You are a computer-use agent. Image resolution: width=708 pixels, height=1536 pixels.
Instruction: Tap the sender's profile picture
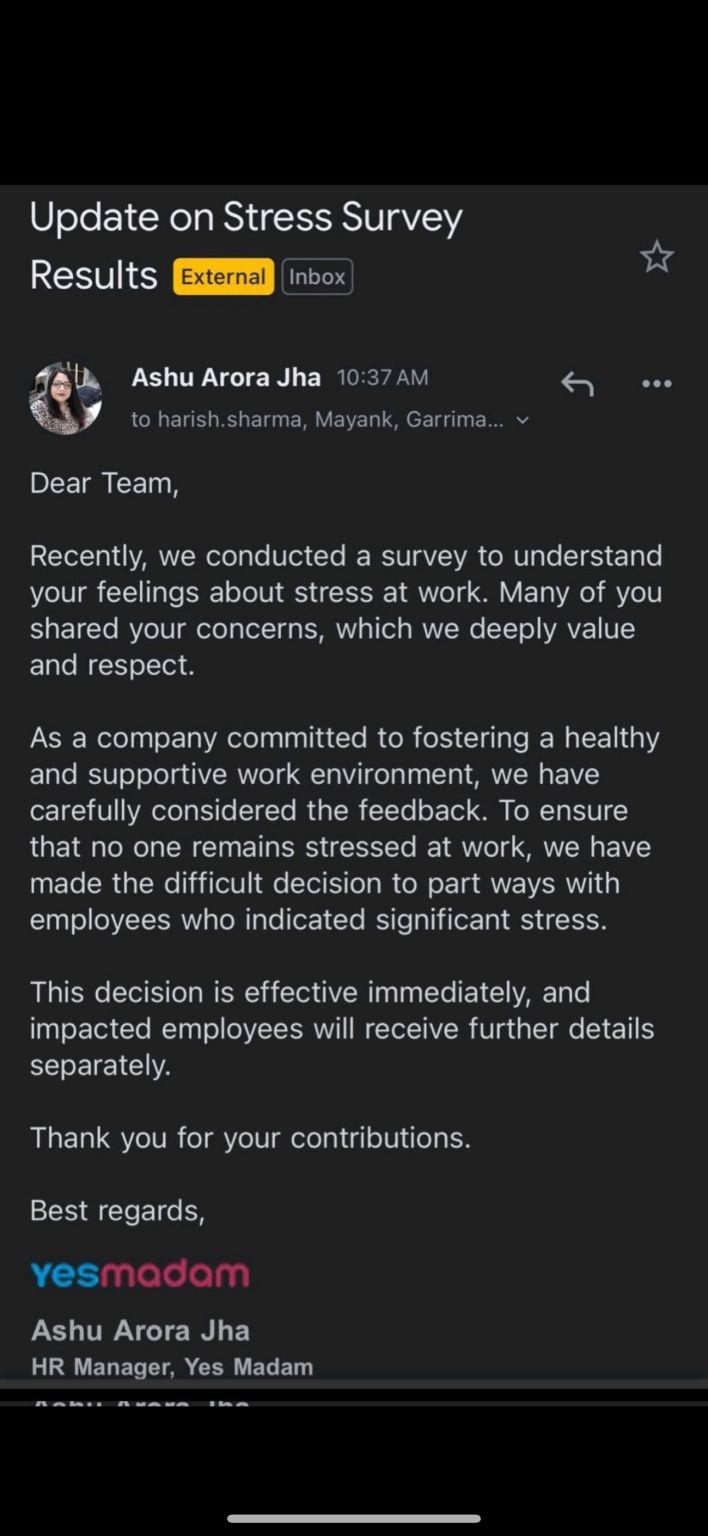[66, 398]
